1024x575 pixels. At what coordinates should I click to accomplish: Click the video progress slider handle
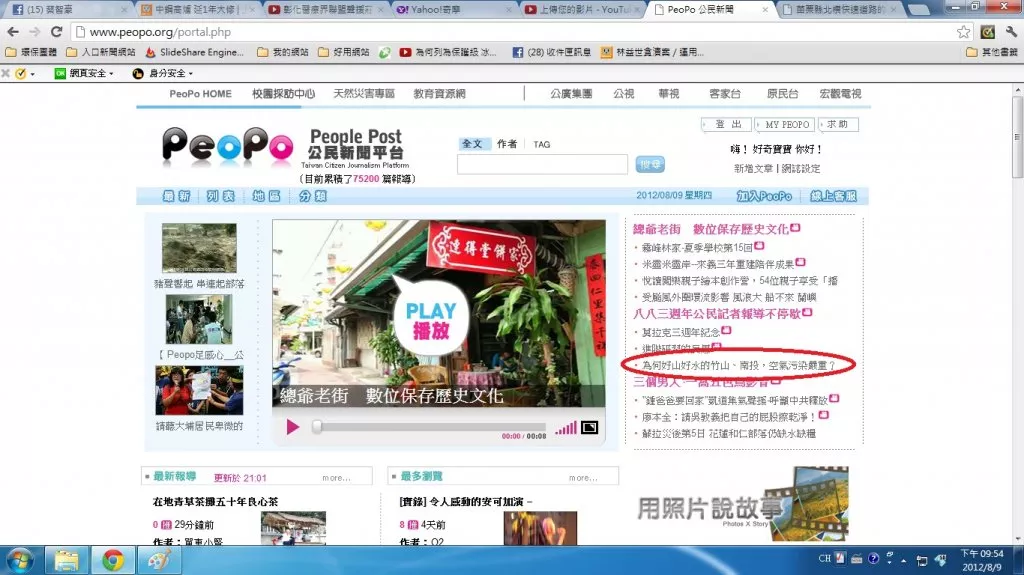(x=317, y=427)
